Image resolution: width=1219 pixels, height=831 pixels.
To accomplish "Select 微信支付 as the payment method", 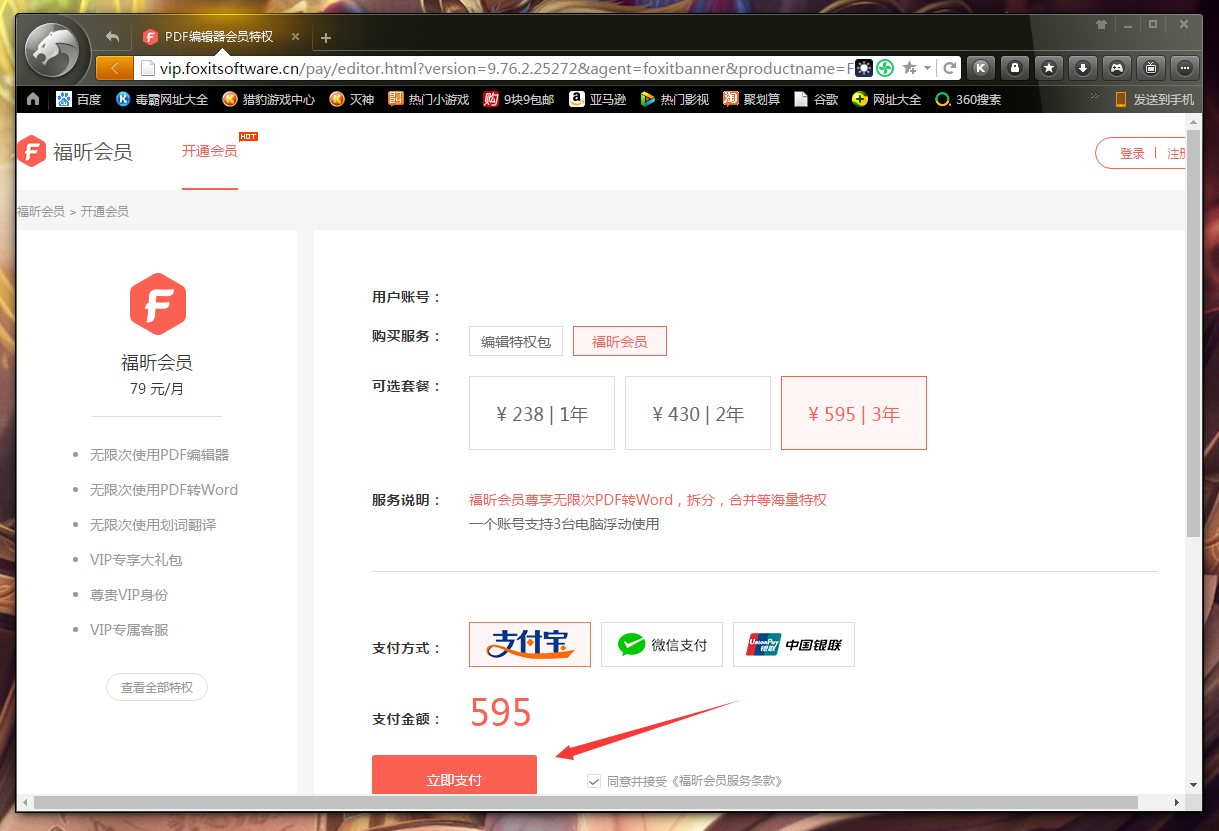I will pos(661,644).
